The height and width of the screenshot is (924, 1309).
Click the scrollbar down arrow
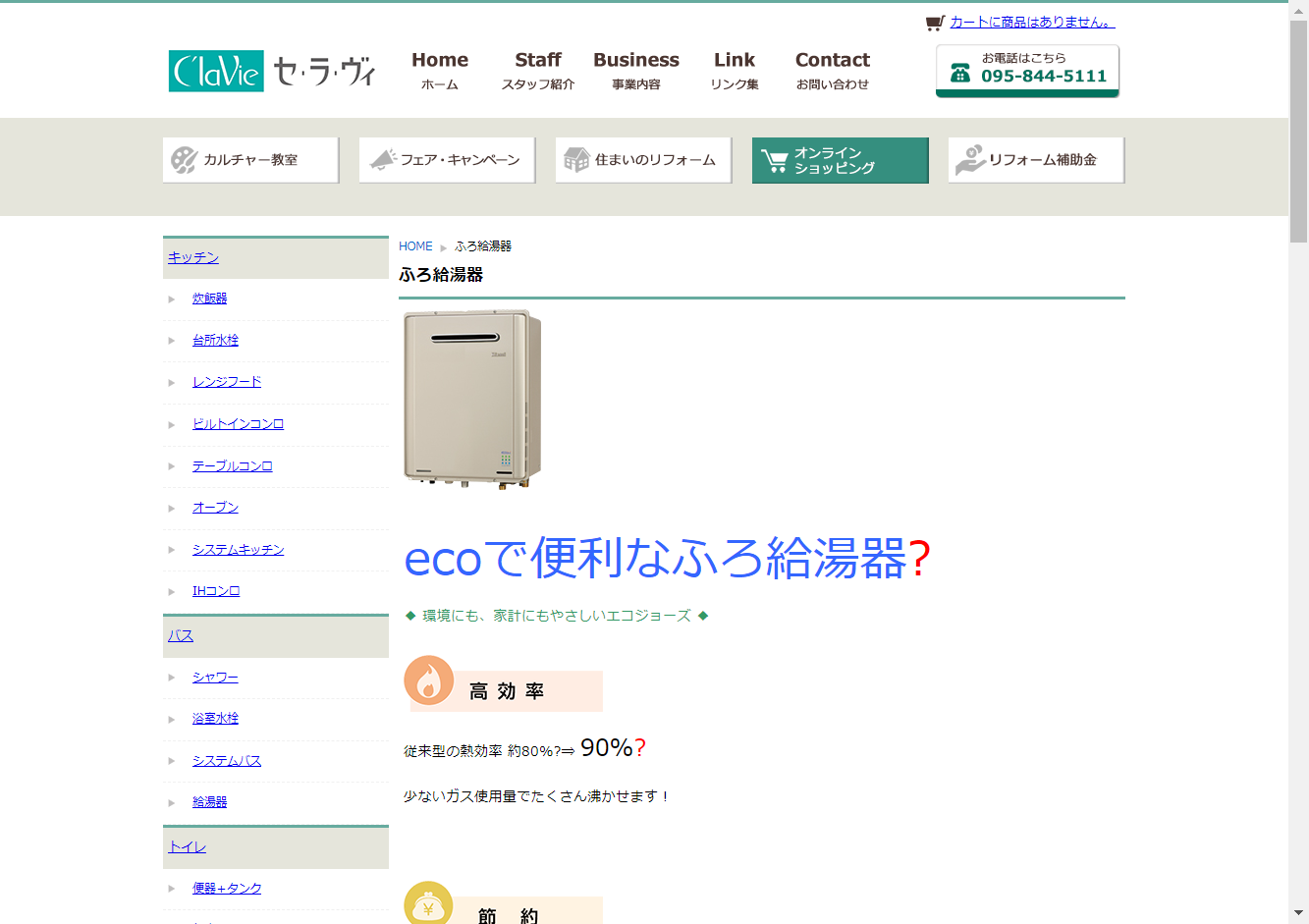1298,913
